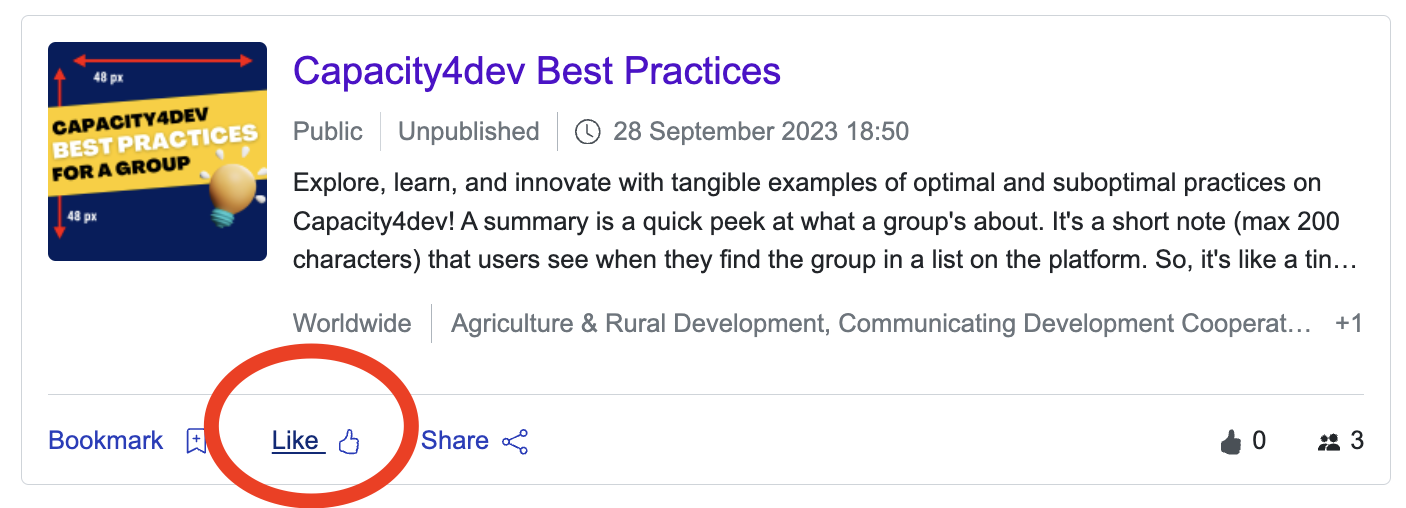Click the thumbs-up outline icon beside Like
The width and height of the screenshot is (1406, 508).
pyautogui.click(x=348, y=441)
